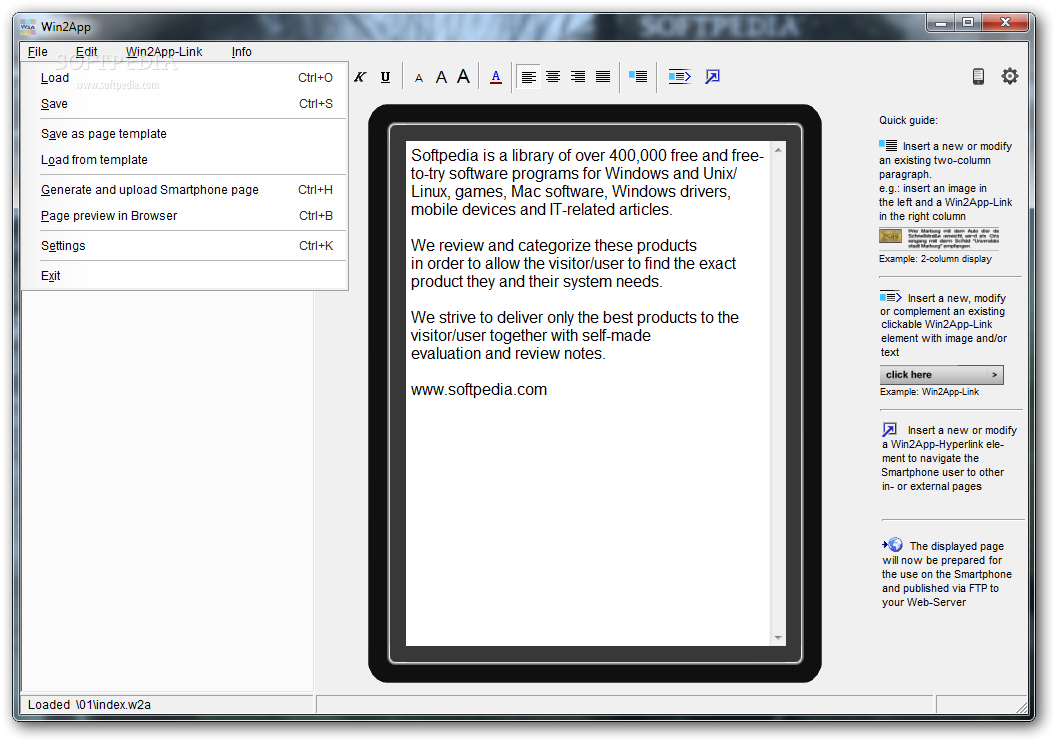Screen dimensions: 1056x742
Task: Click scrollbar up arrow in page editor
Action: click(778, 150)
